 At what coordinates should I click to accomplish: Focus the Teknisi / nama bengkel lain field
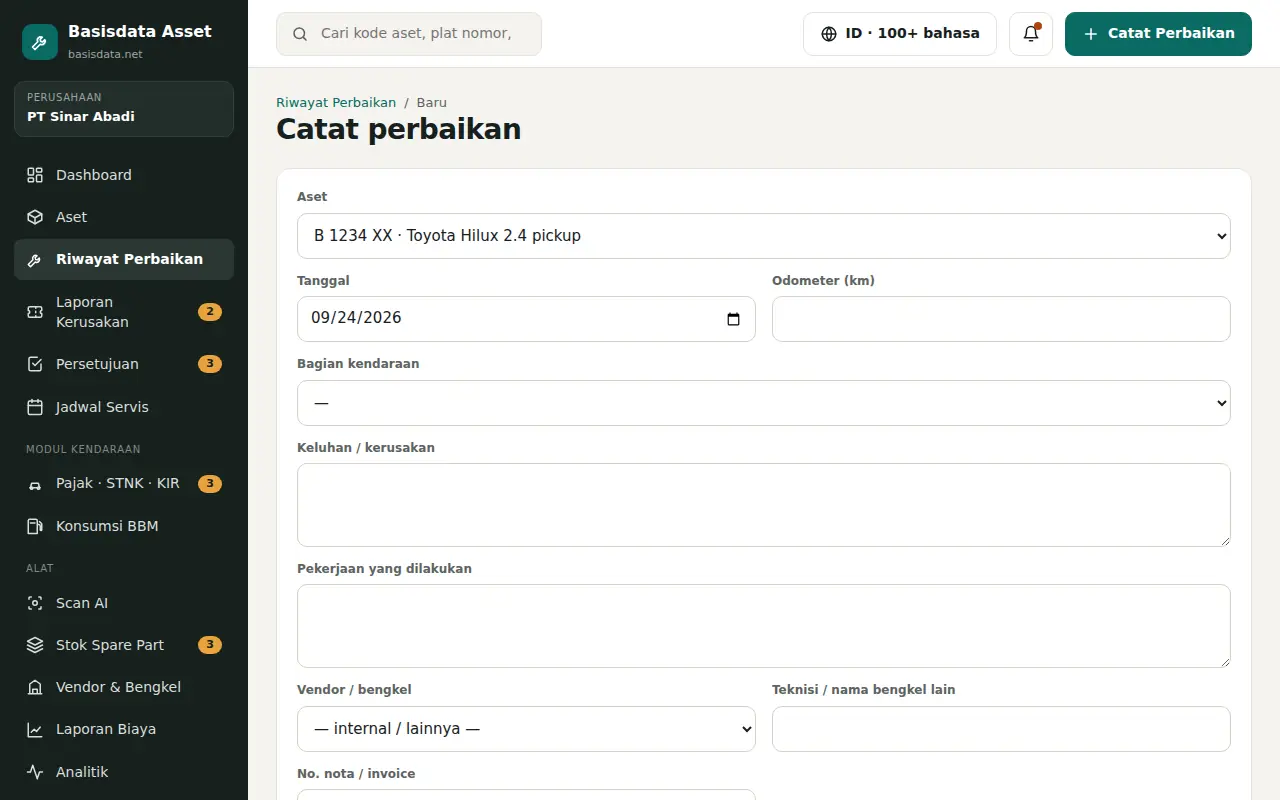[1001, 729]
